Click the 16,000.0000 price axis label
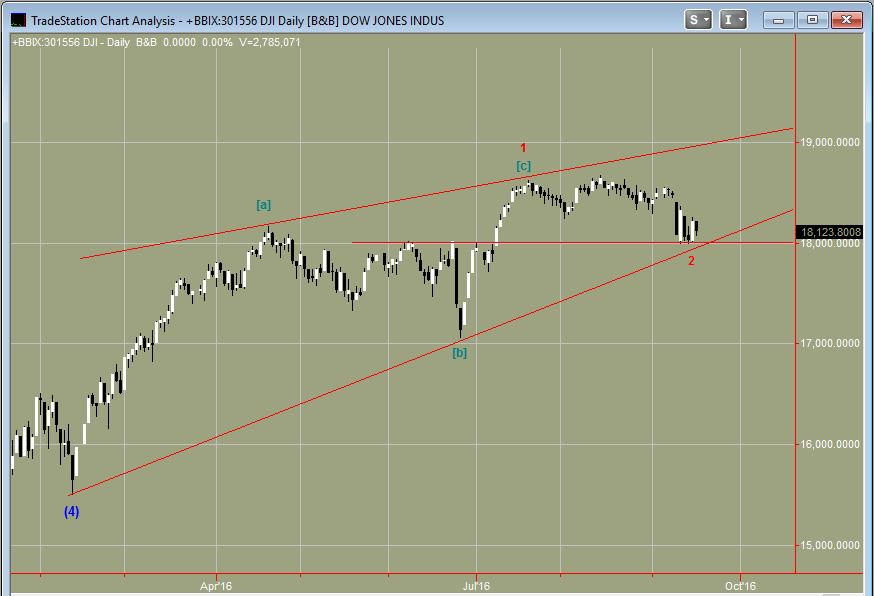 coord(831,444)
